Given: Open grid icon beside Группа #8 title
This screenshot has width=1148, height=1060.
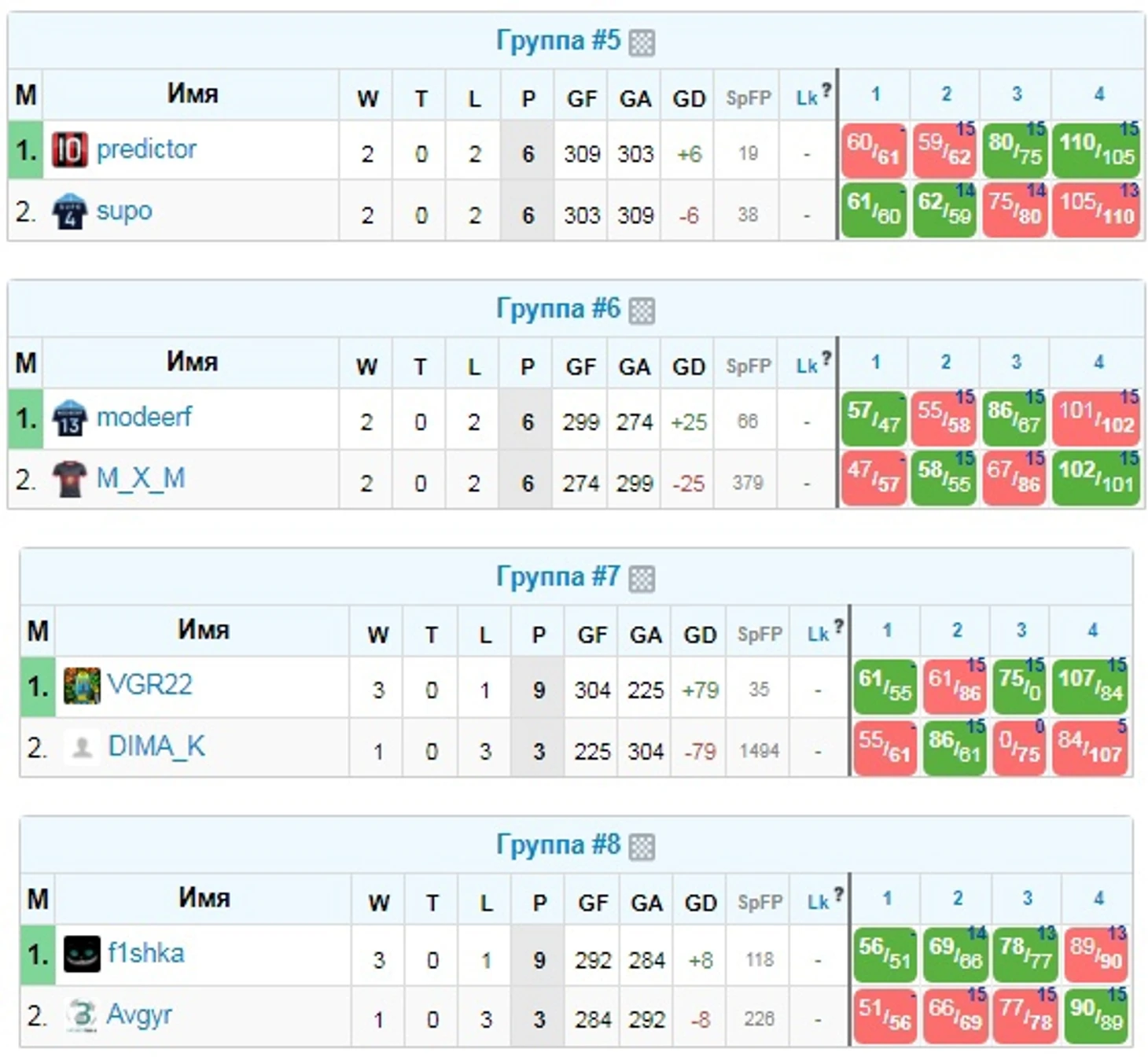Looking at the screenshot, I should [x=642, y=847].
